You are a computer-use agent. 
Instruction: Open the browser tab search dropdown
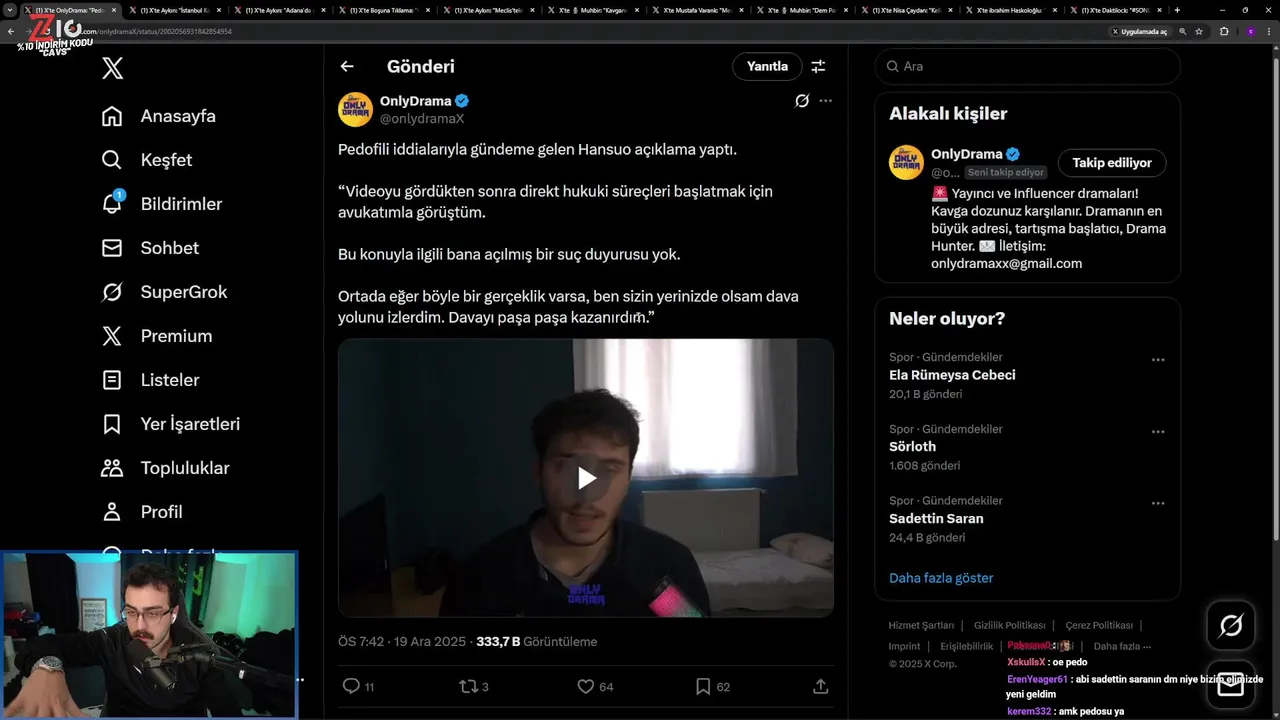coord(10,10)
